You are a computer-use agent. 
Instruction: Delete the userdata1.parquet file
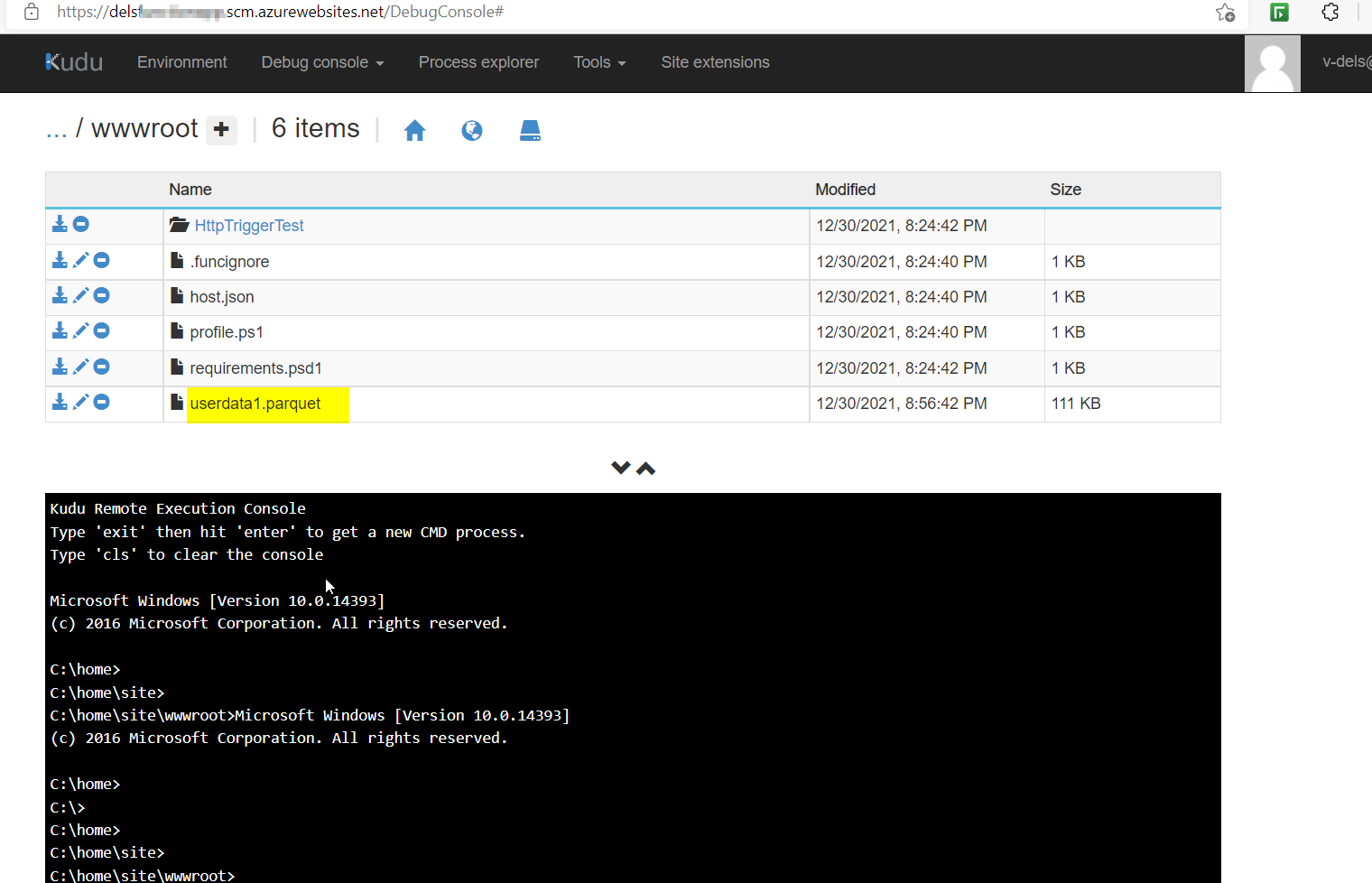(x=102, y=402)
